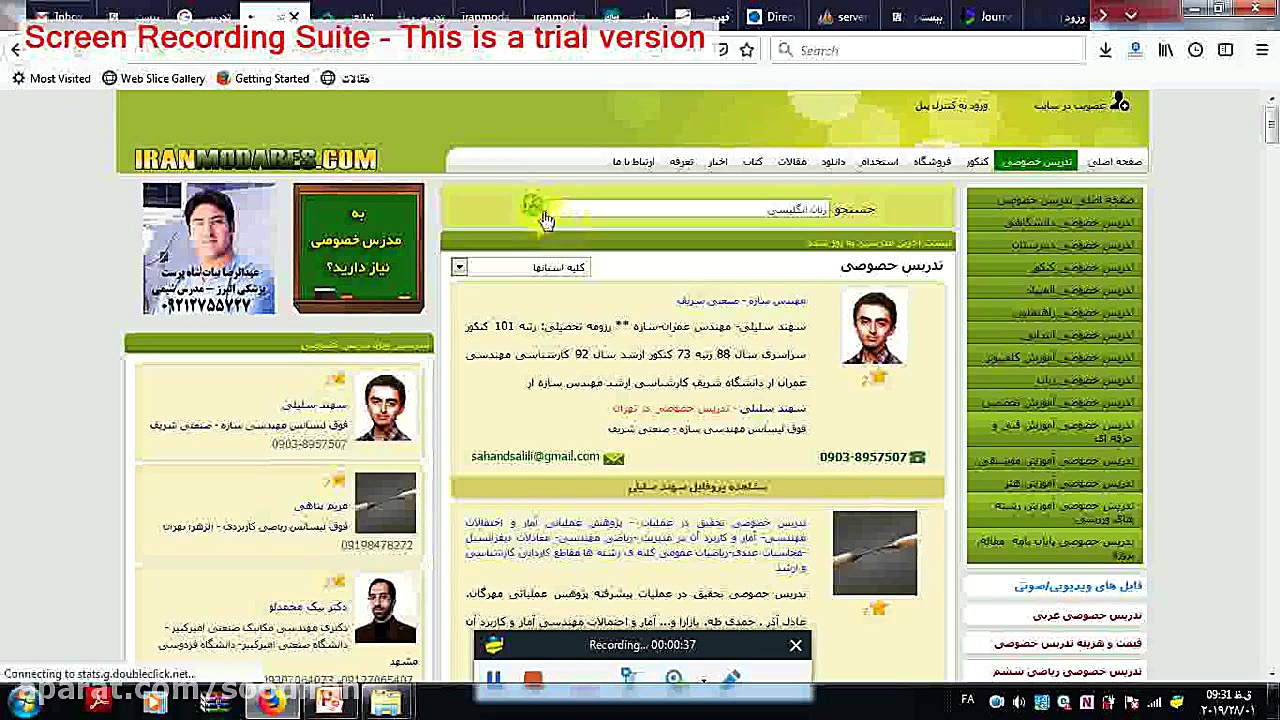Open the Firefox library icon
Screen dimensions: 1280x720
tap(1165, 50)
